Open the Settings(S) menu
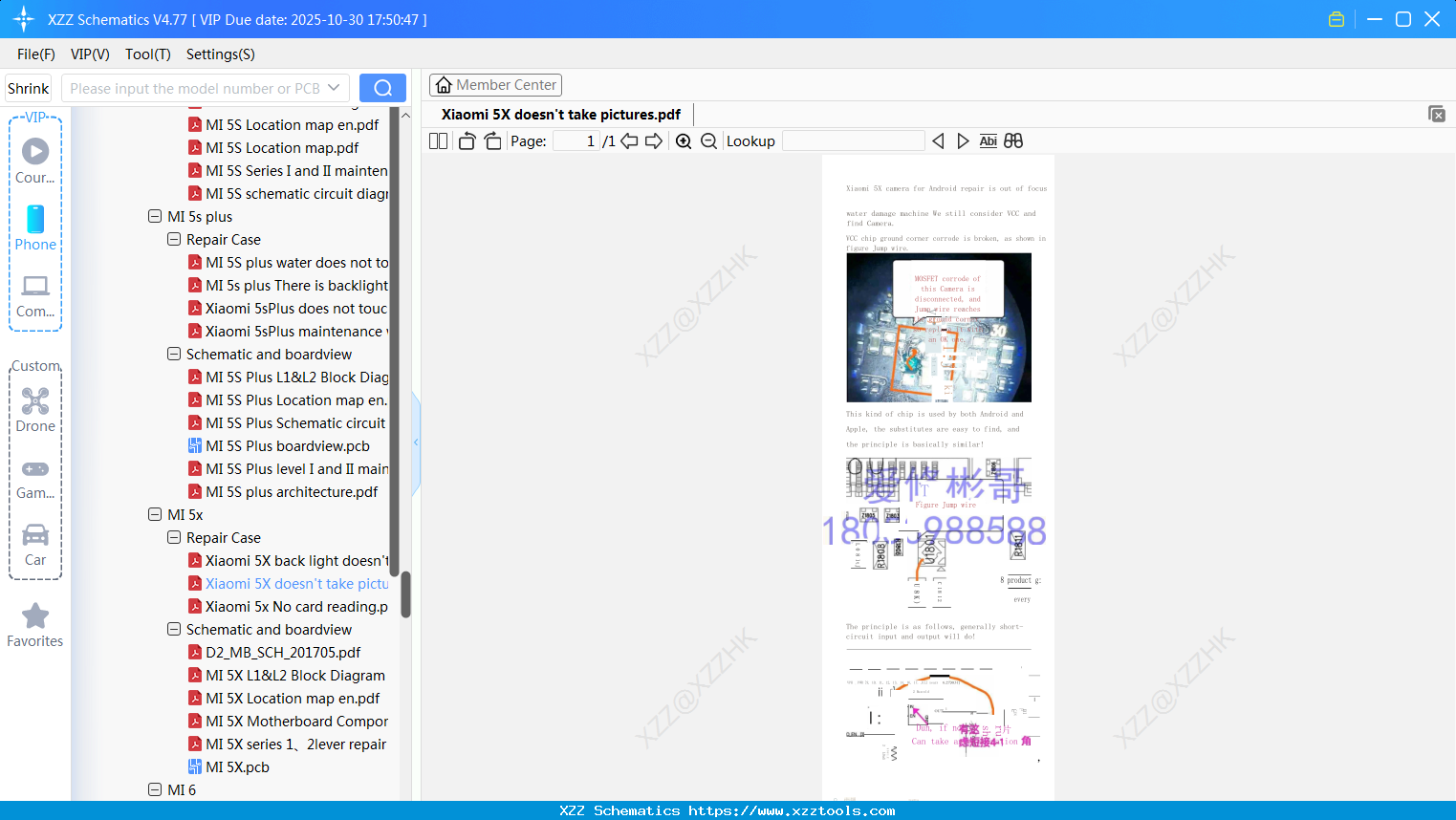Image resolution: width=1456 pixels, height=820 pixels. coord(221,54)
